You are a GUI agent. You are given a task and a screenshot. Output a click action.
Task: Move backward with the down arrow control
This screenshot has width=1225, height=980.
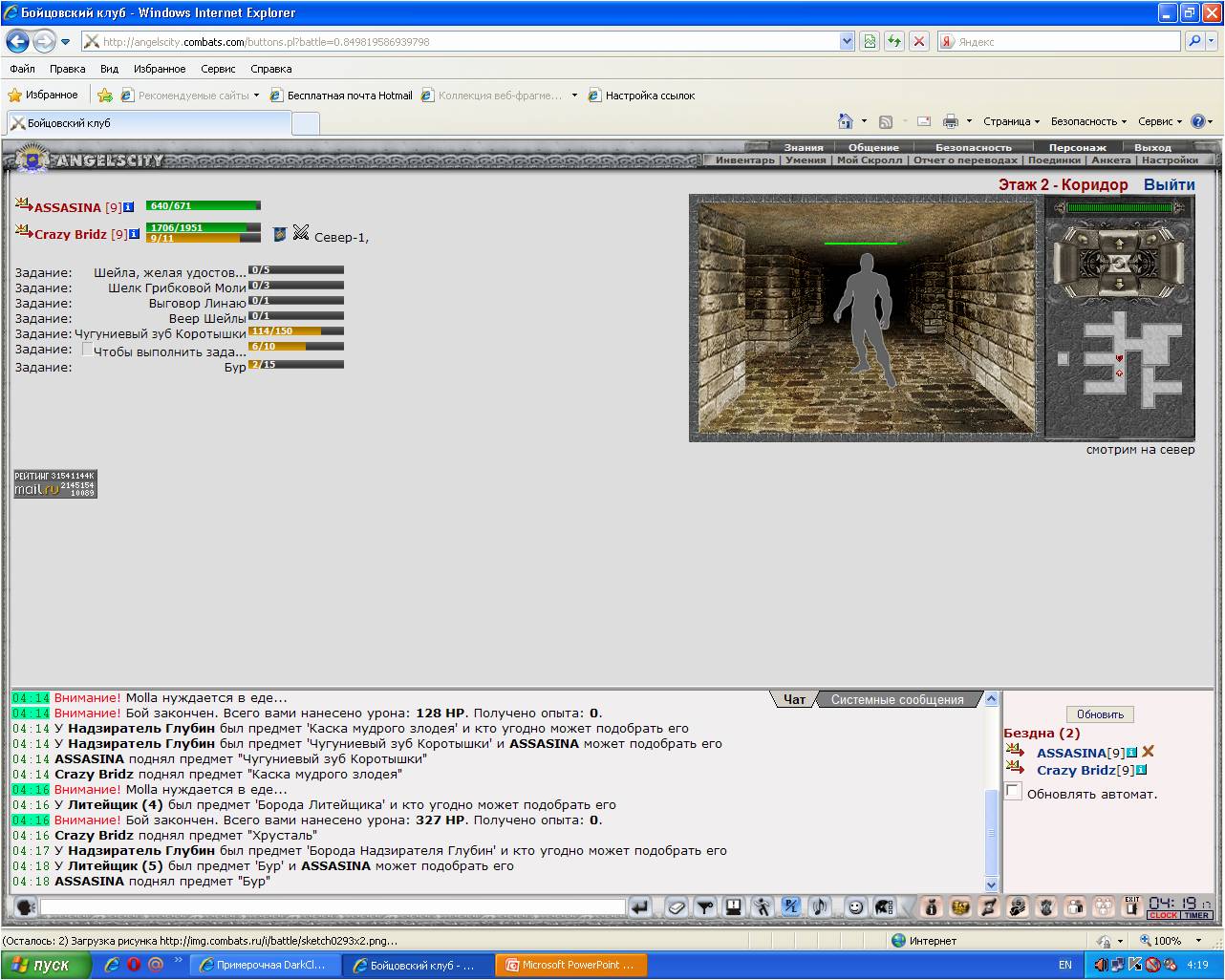[1119, 283]
